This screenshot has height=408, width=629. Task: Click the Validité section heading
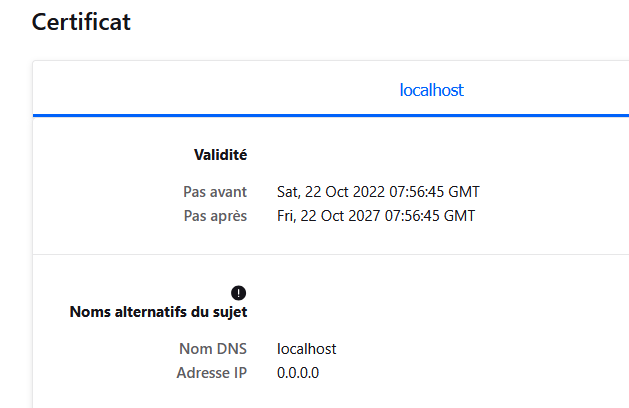[x=220, y=155]
